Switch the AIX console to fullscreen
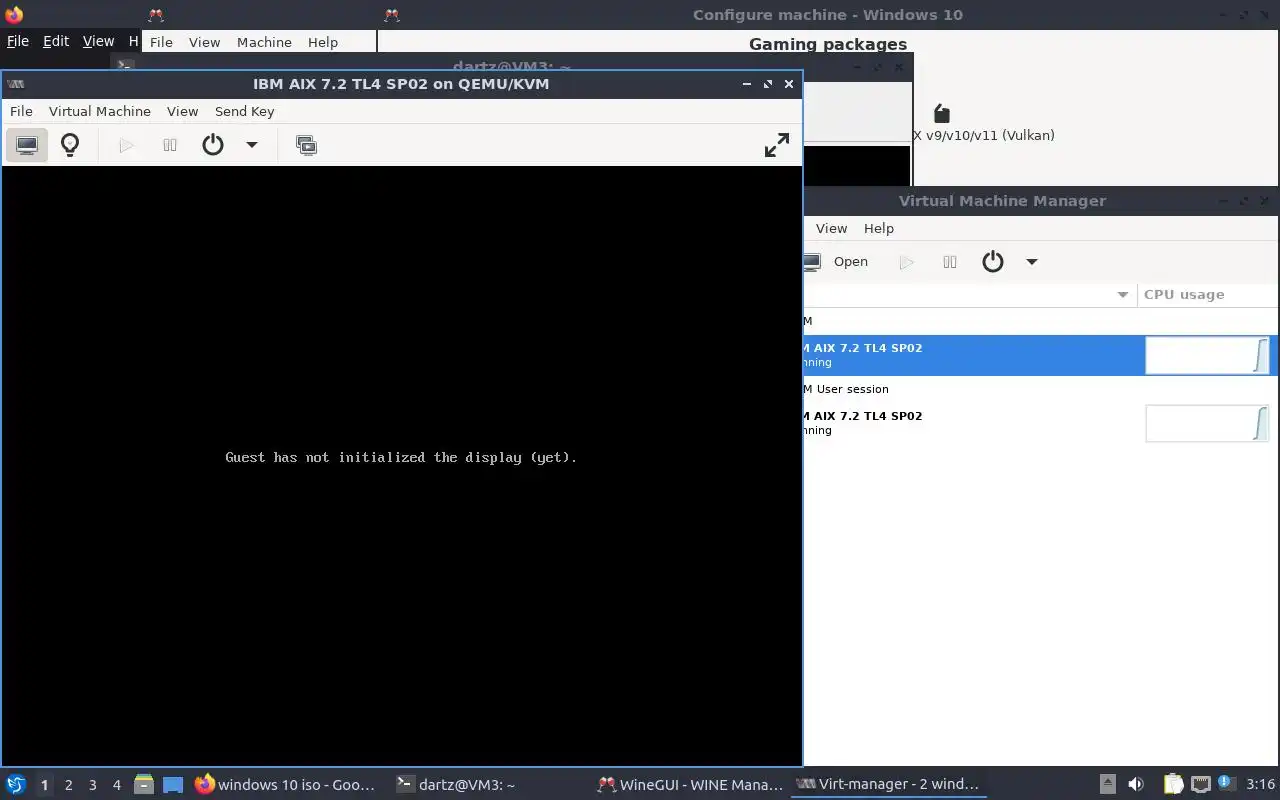 777,145
